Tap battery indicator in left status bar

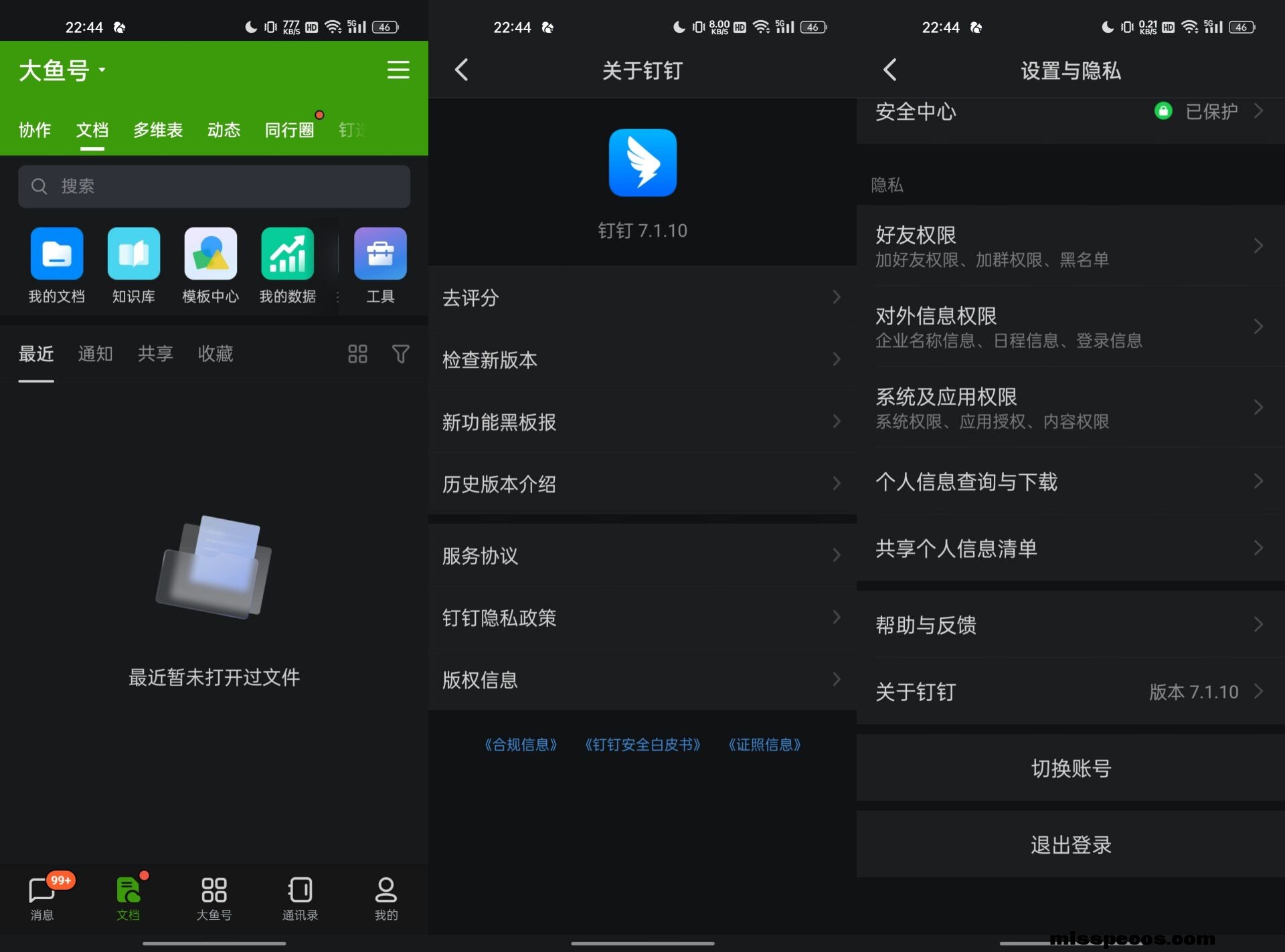coord(385,27)
